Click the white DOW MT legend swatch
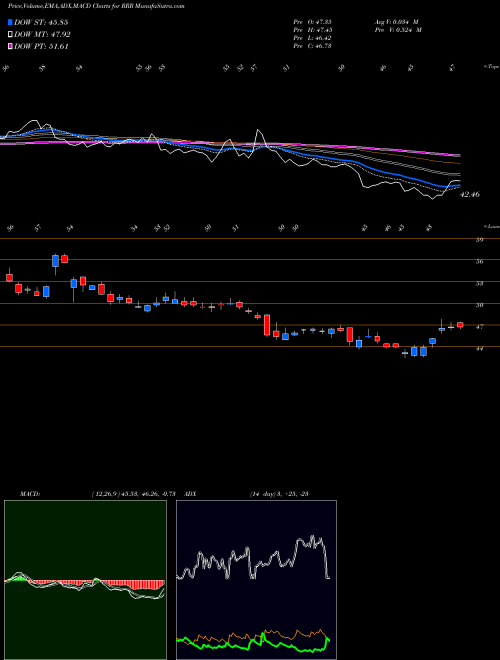This screenshot has height=660, width=500. point(10,35)
